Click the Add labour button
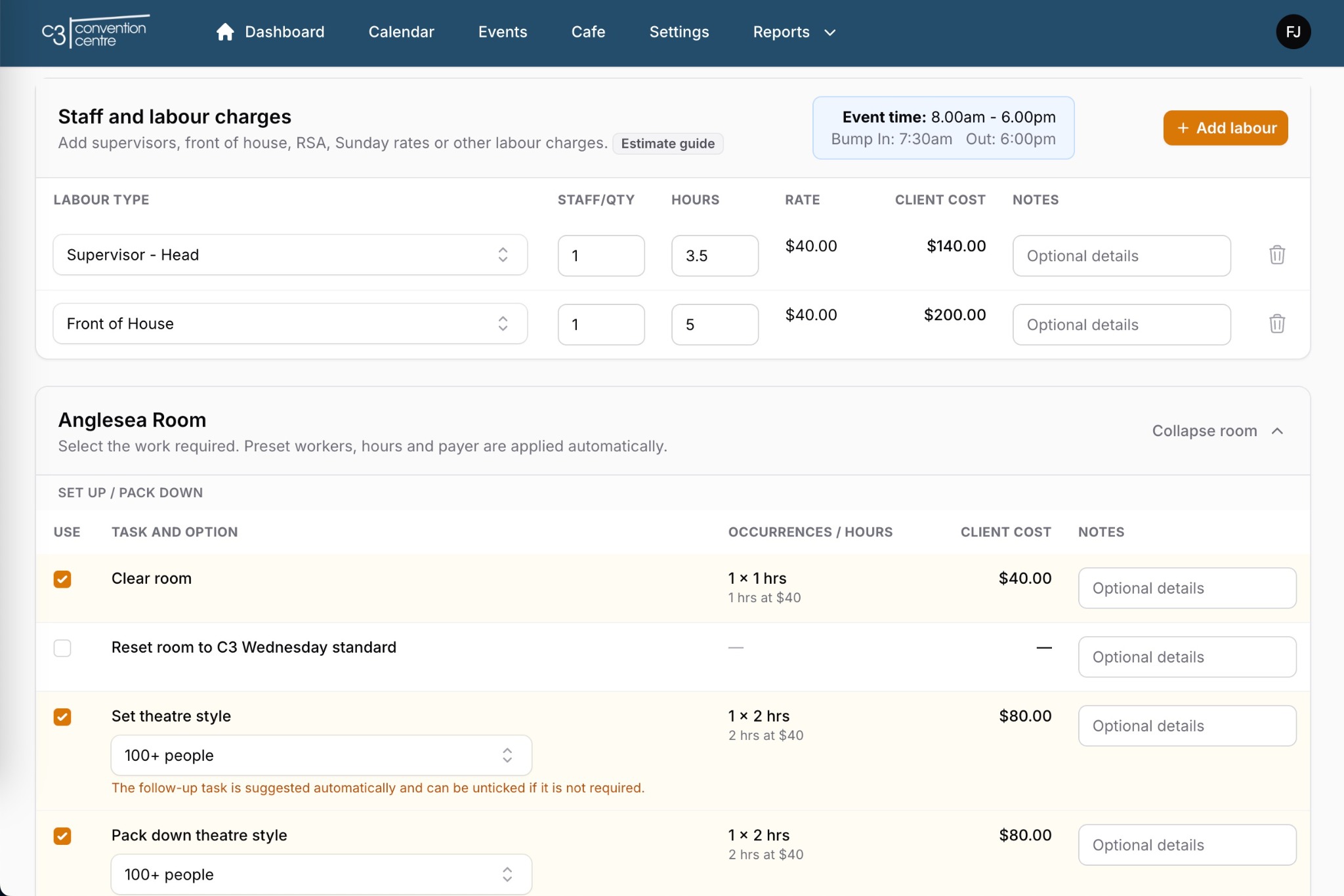 1225,128
